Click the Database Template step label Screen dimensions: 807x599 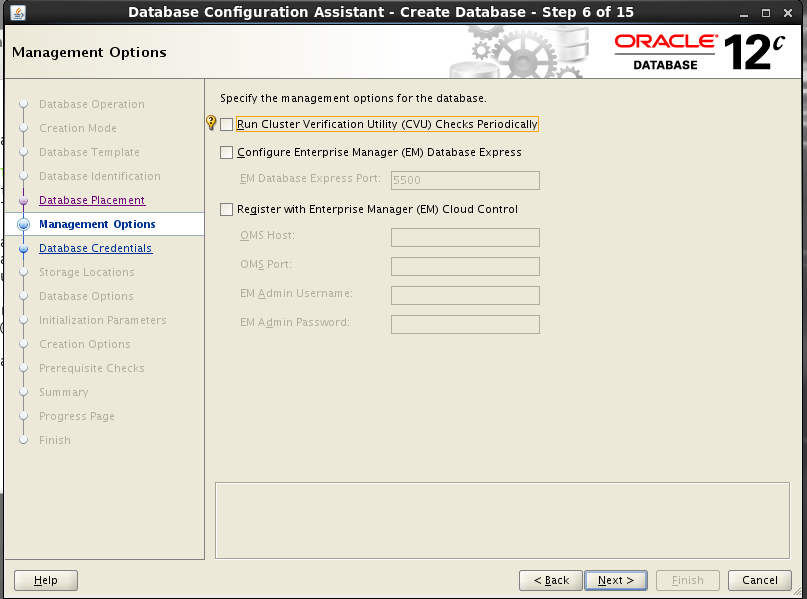[x=89, y=152]
